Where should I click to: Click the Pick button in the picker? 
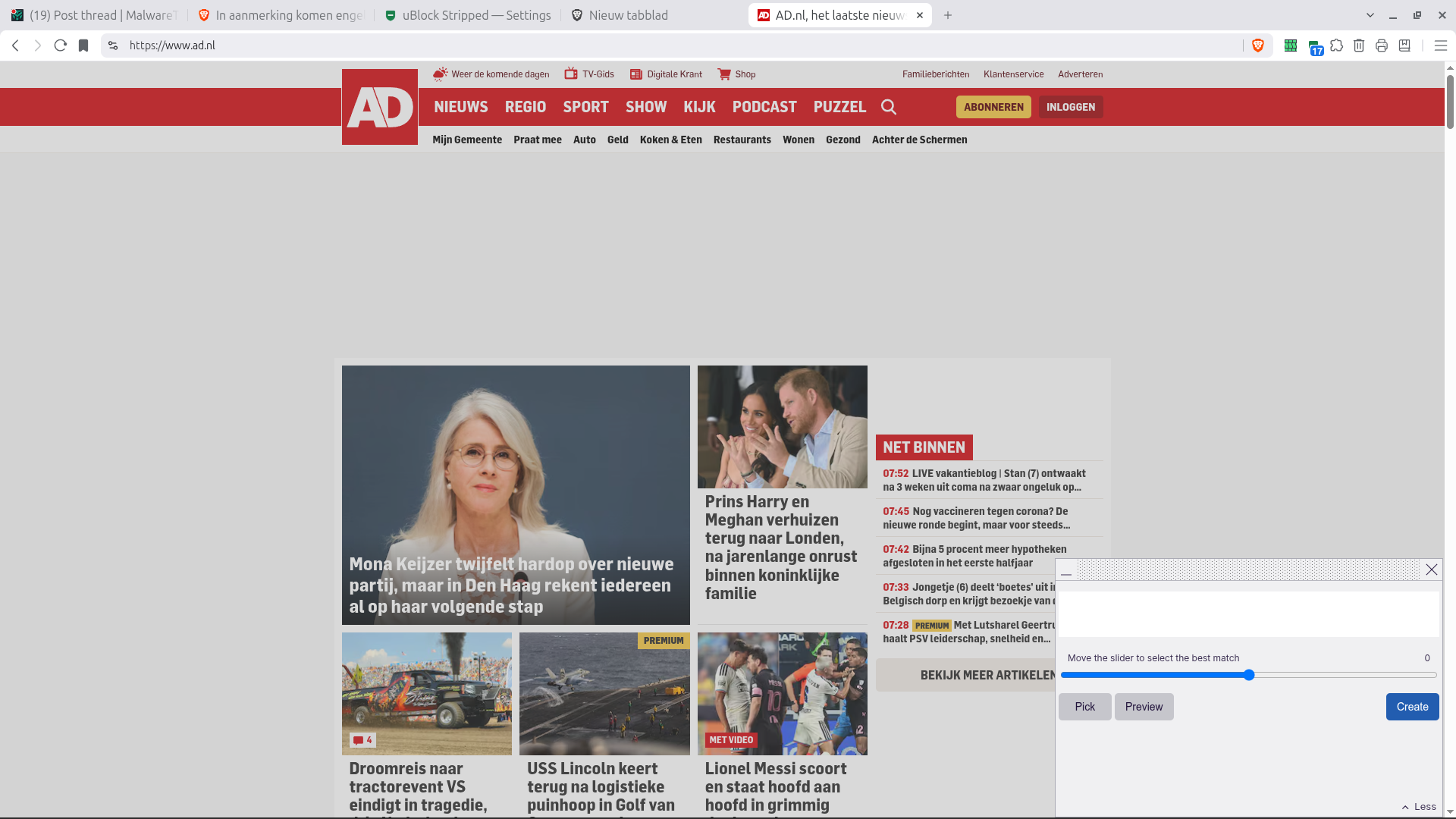(x=1085, y=707)
